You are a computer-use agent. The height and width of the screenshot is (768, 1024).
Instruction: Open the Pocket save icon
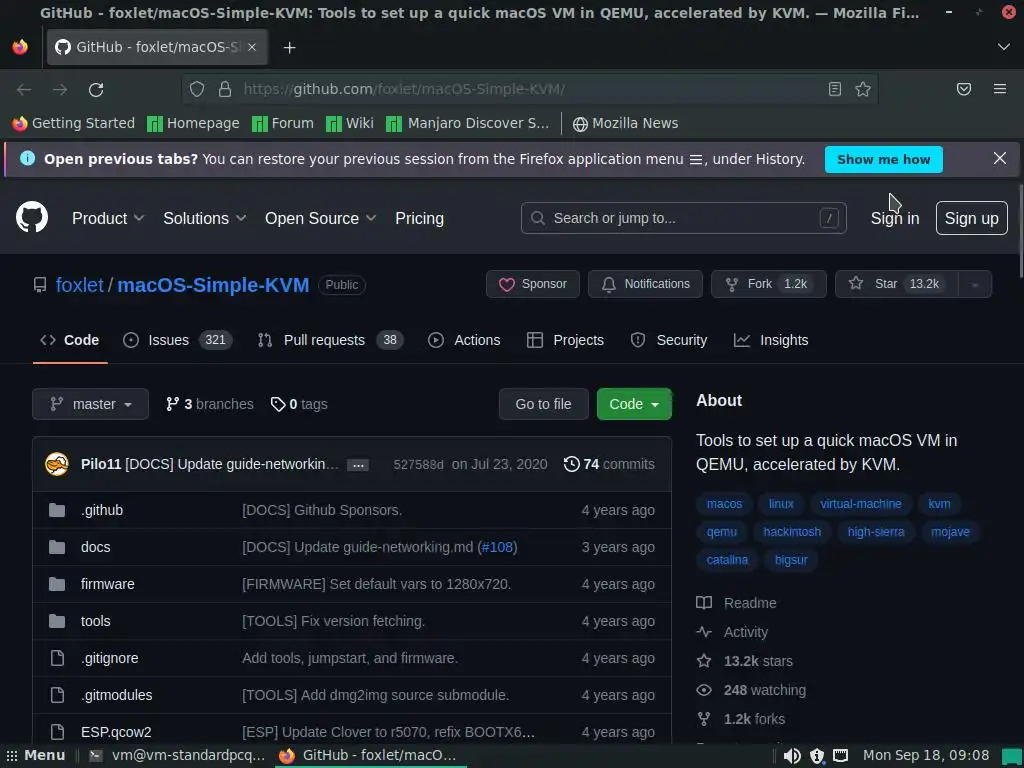tap(964, 89)
